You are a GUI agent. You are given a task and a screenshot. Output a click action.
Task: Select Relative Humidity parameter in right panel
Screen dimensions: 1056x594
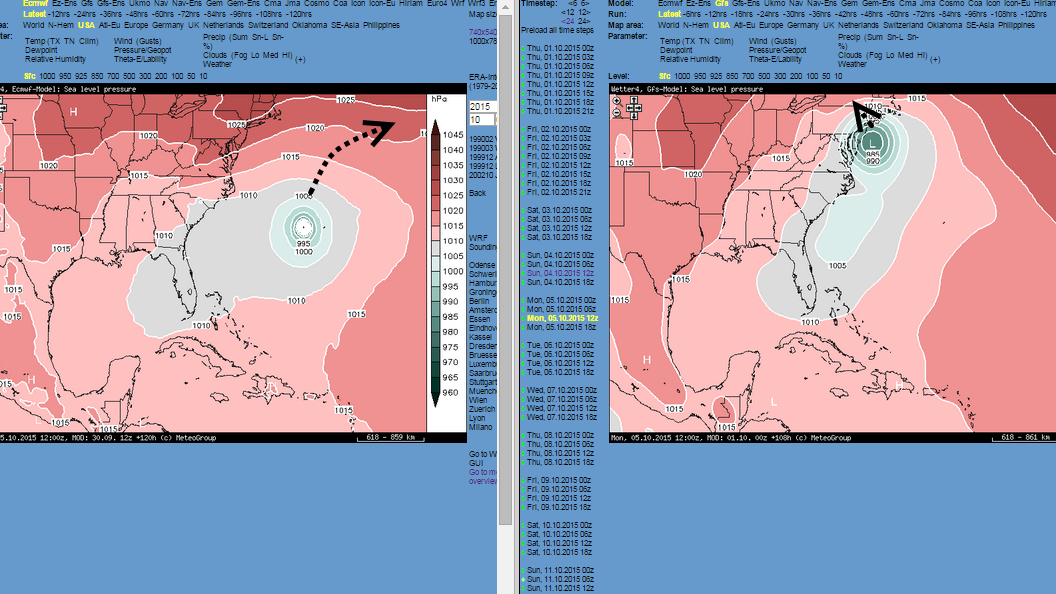690,59
